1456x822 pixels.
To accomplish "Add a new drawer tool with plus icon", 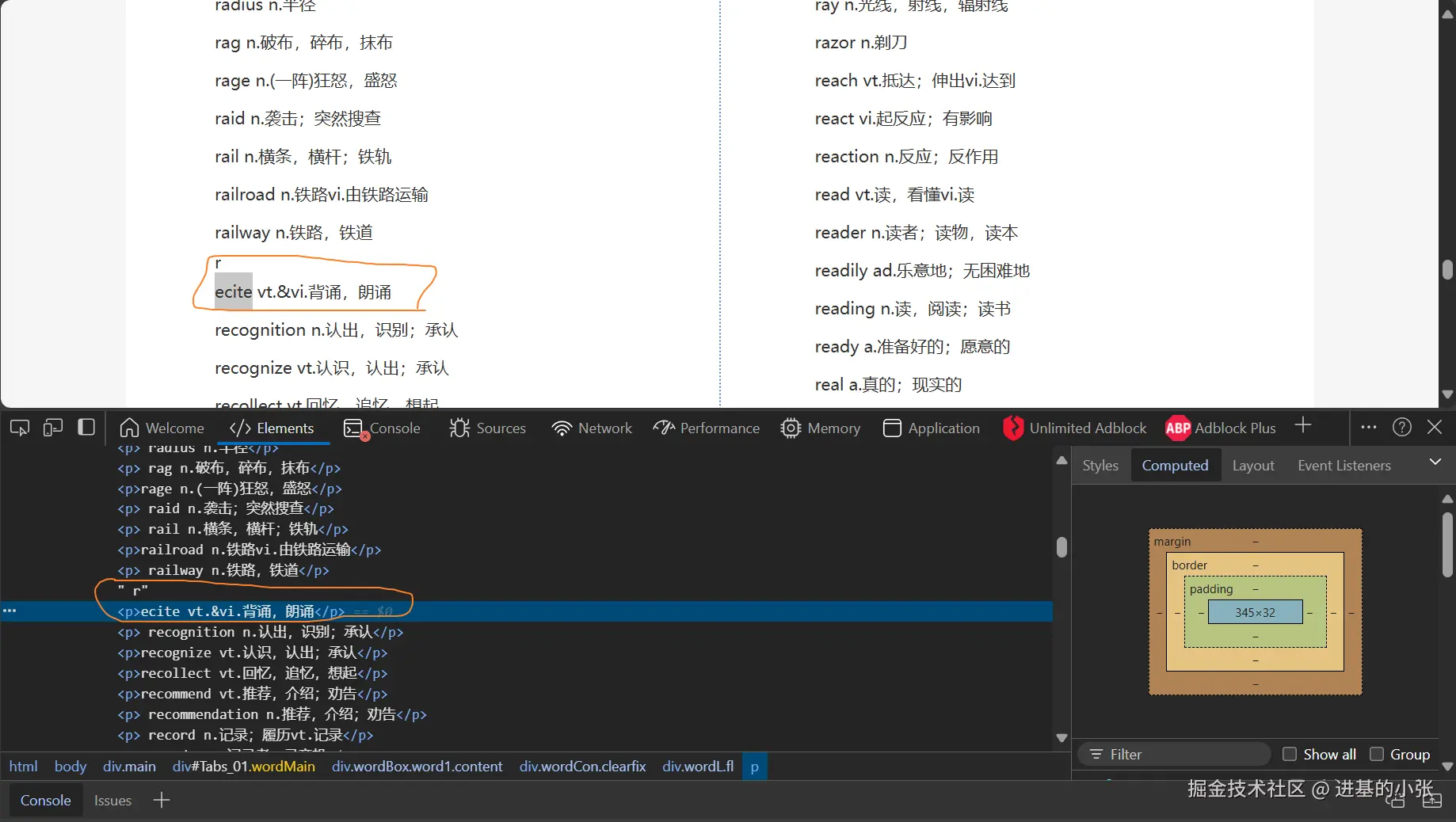I will pyautogui.click(x=162, y=800).
